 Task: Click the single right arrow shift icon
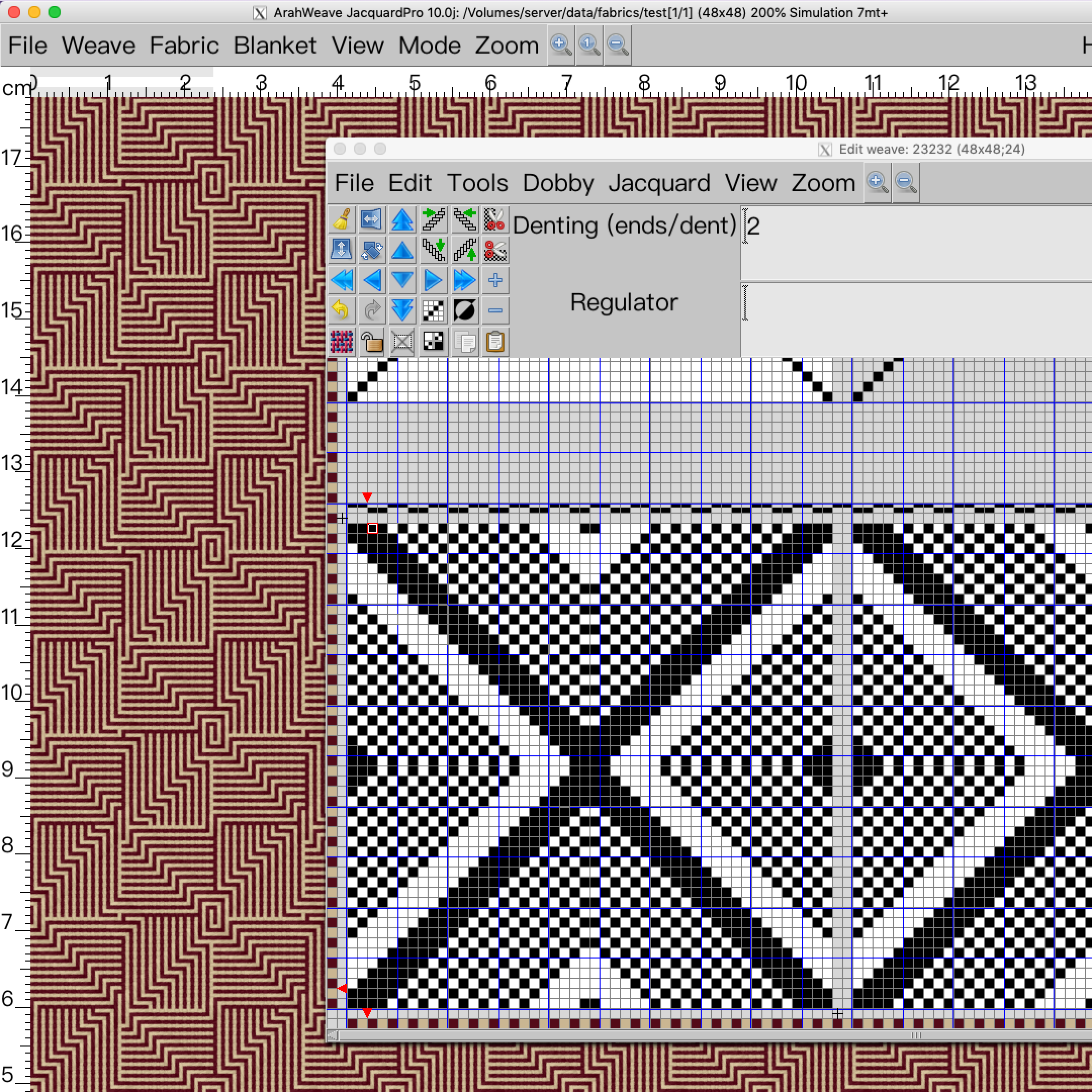(x=434, y=281)
